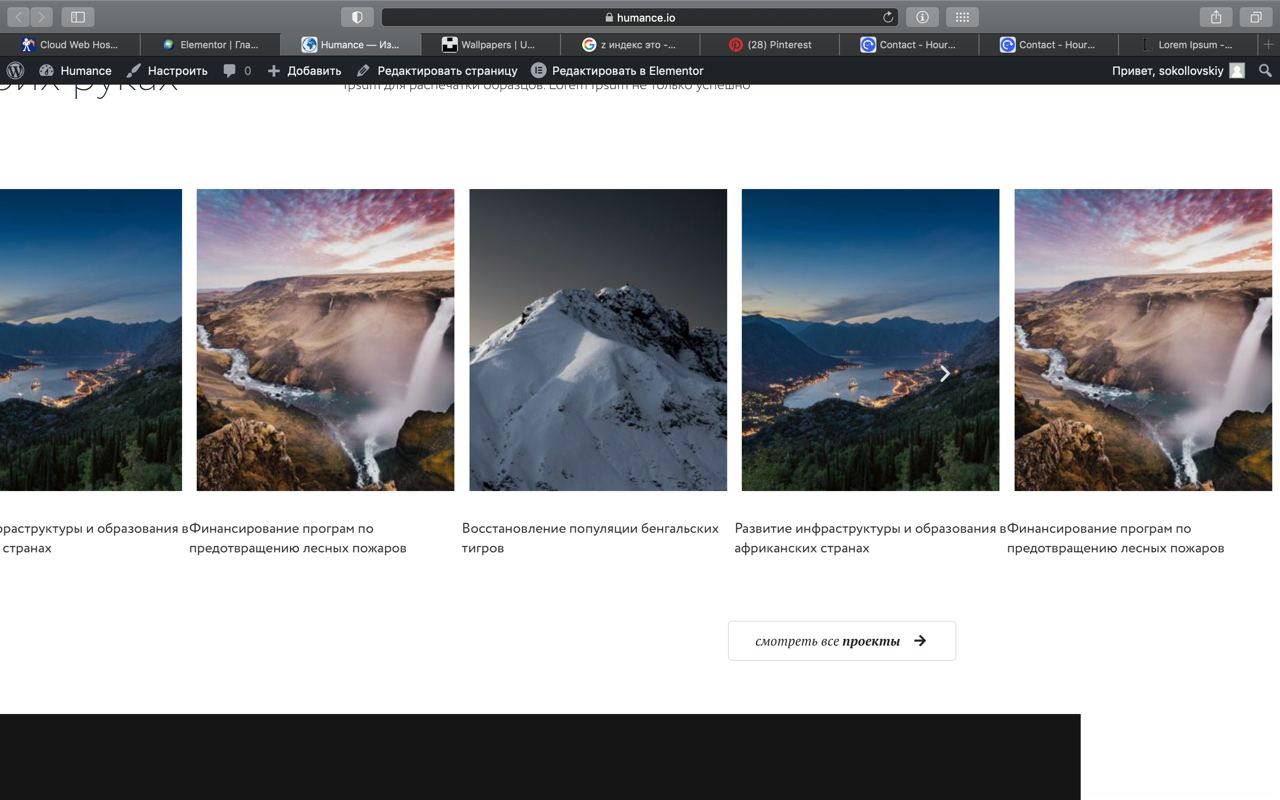This screenshot has width=1280, height=800.
Task: Click смотреть все проекты button
Action: (841, 641)
